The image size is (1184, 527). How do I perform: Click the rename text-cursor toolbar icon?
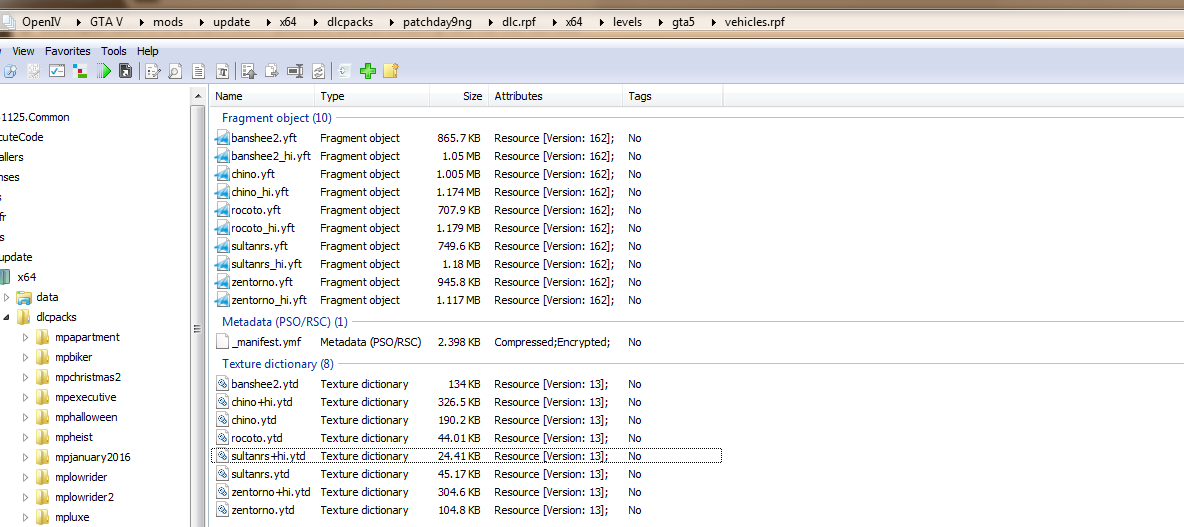point(295,71)
